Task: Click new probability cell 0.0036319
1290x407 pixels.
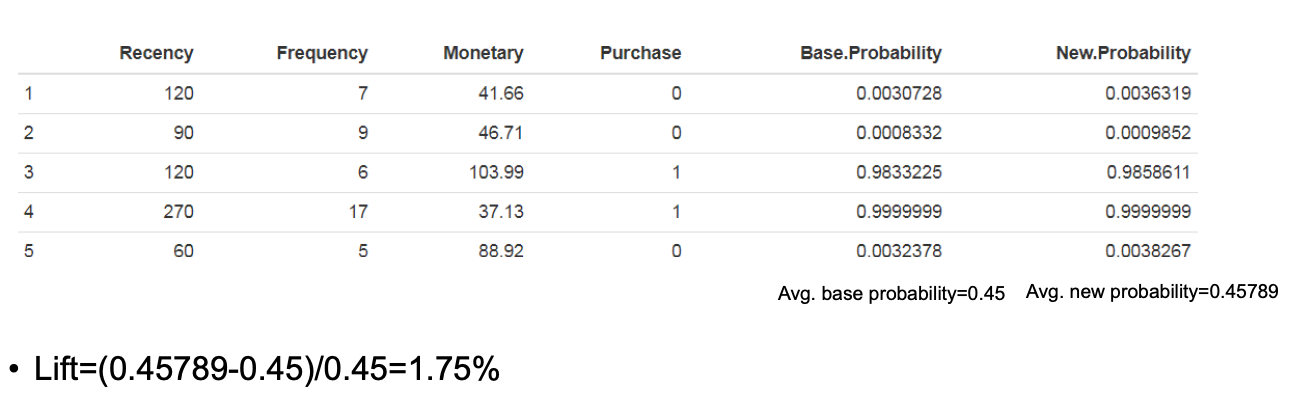Action: coord(1148,94)
